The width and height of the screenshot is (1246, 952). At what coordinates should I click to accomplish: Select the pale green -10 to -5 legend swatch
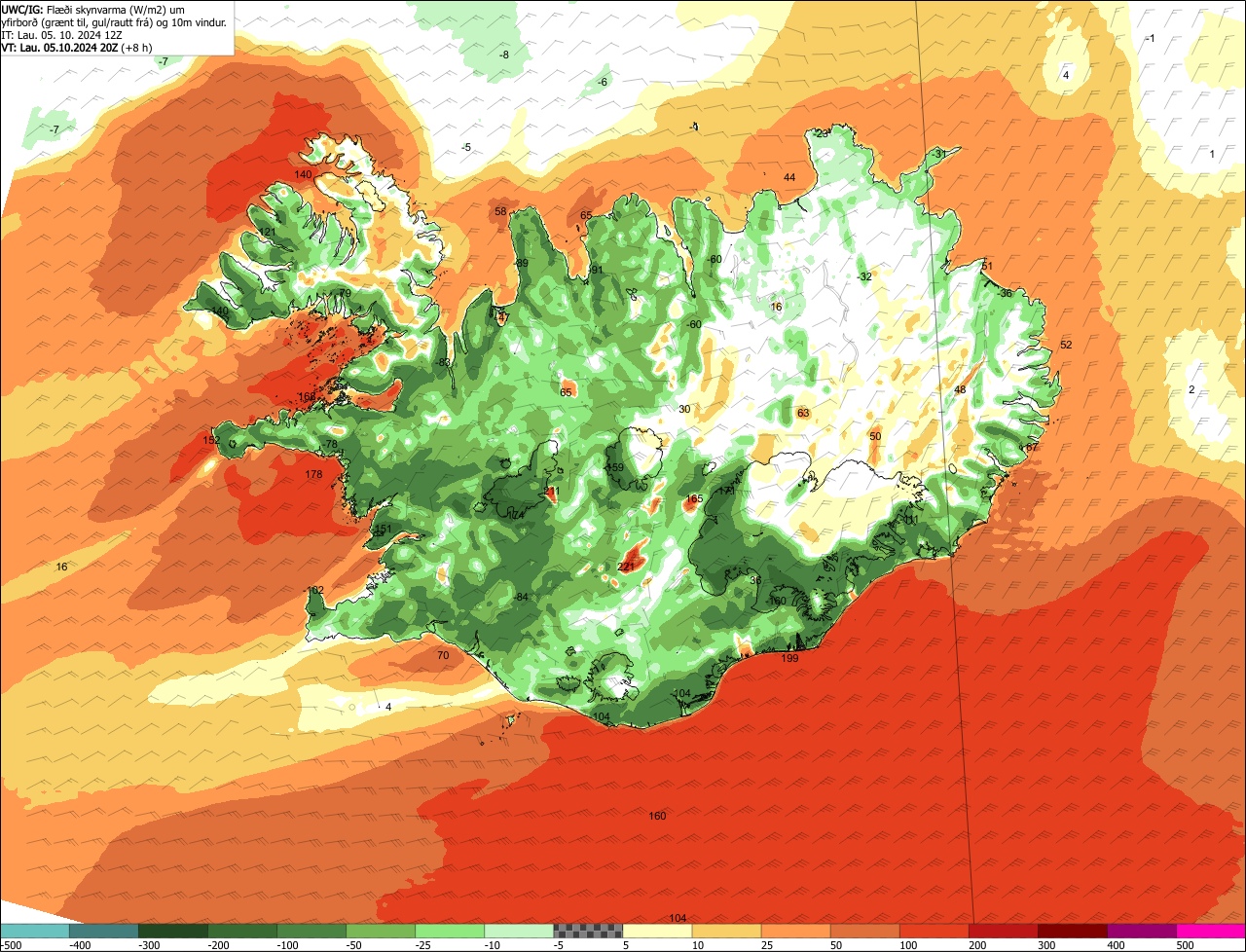[x=519, y=931]
